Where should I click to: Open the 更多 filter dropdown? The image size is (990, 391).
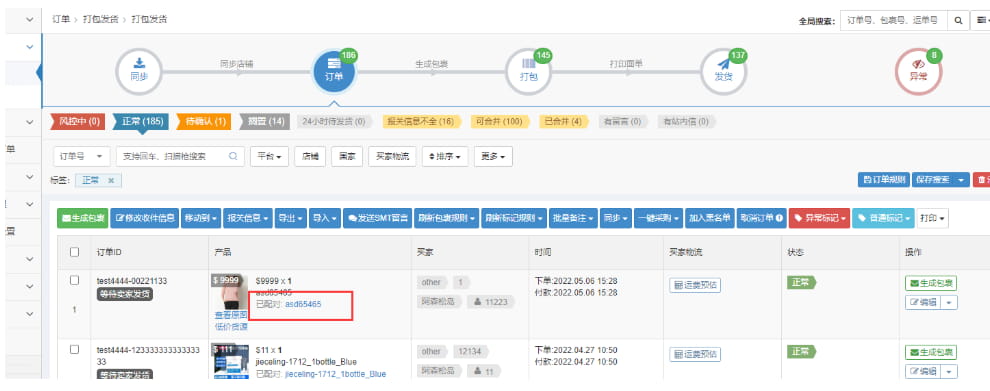click(493, 156)
